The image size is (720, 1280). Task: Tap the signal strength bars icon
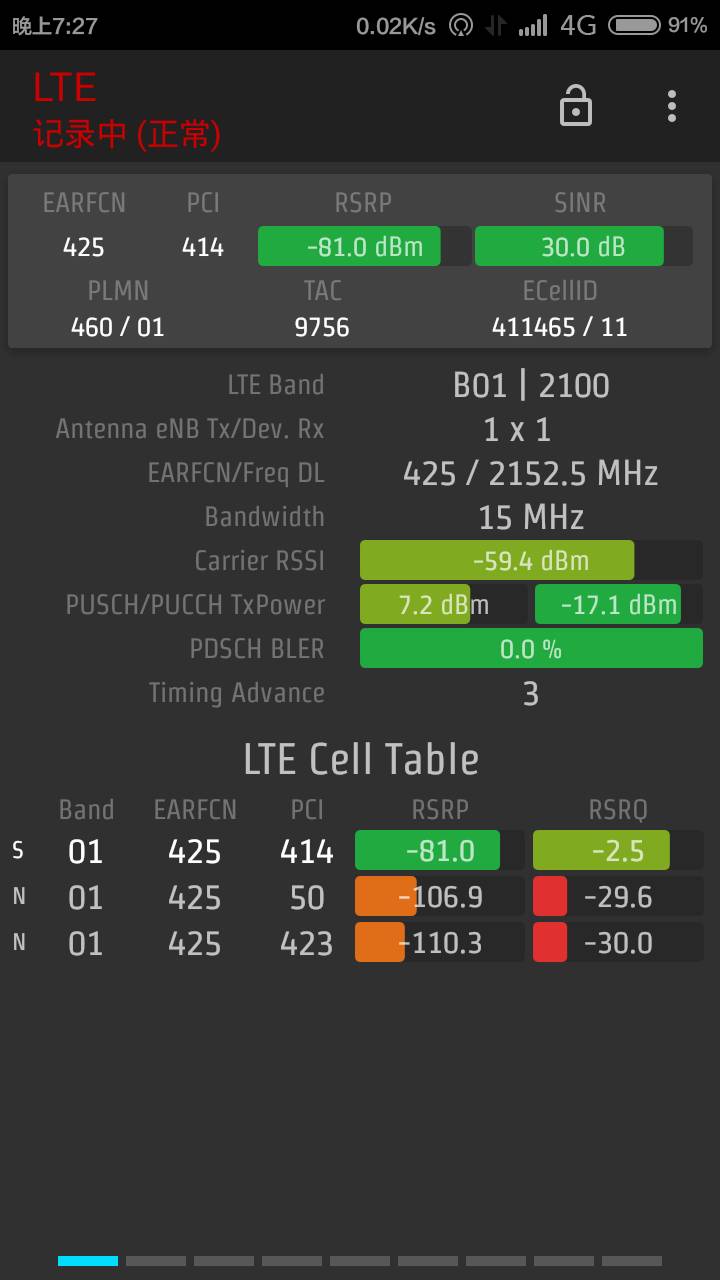coord(533,26)
